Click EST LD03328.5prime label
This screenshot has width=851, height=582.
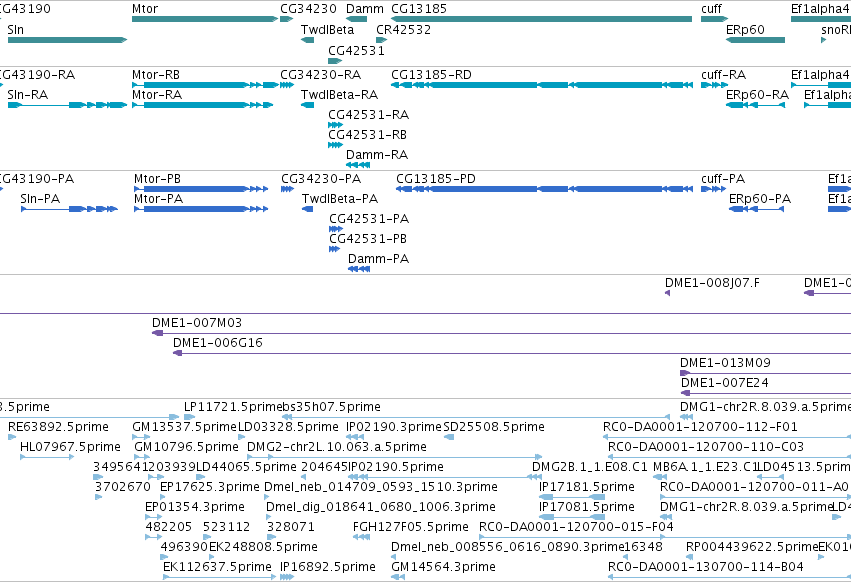(288, 427)
